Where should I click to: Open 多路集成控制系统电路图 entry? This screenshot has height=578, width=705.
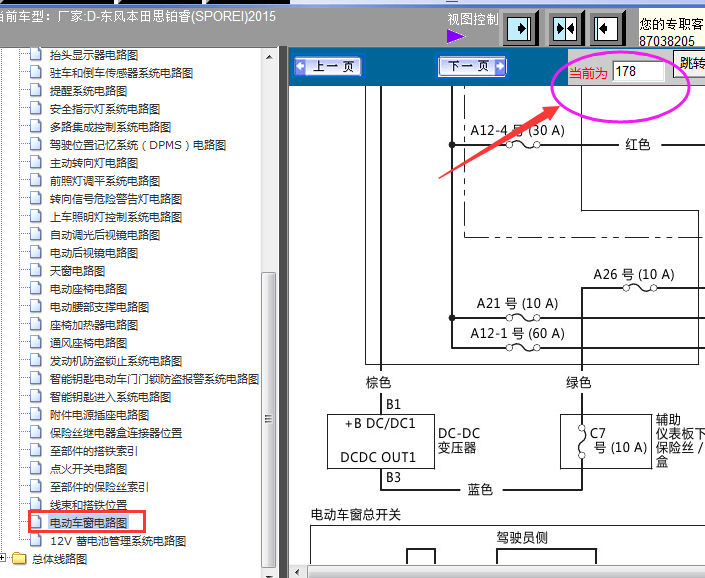coord(111,127)
